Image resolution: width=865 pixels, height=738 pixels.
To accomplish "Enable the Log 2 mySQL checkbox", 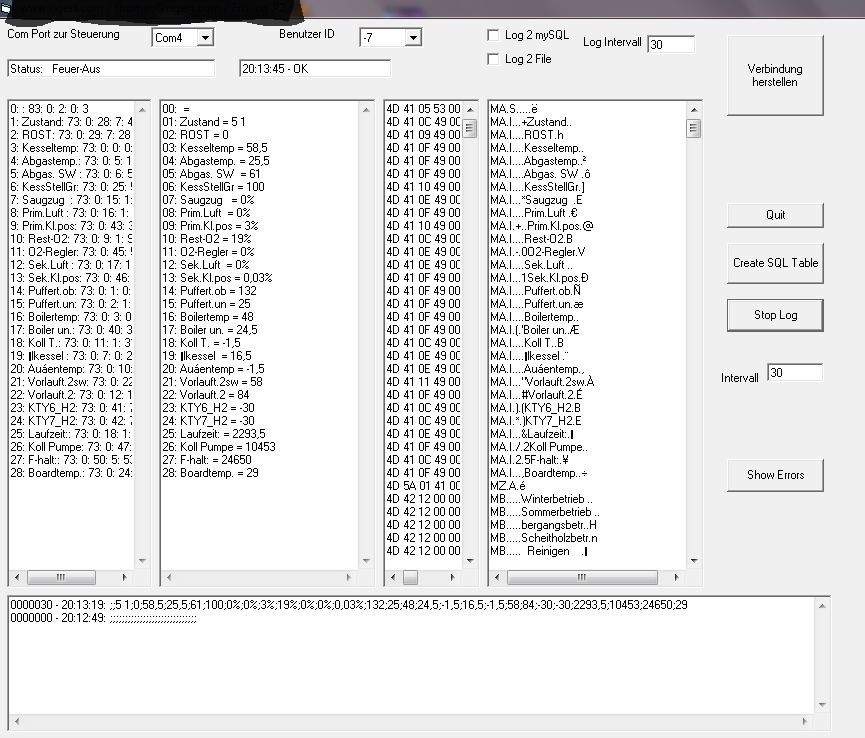I will click(493, 35).
